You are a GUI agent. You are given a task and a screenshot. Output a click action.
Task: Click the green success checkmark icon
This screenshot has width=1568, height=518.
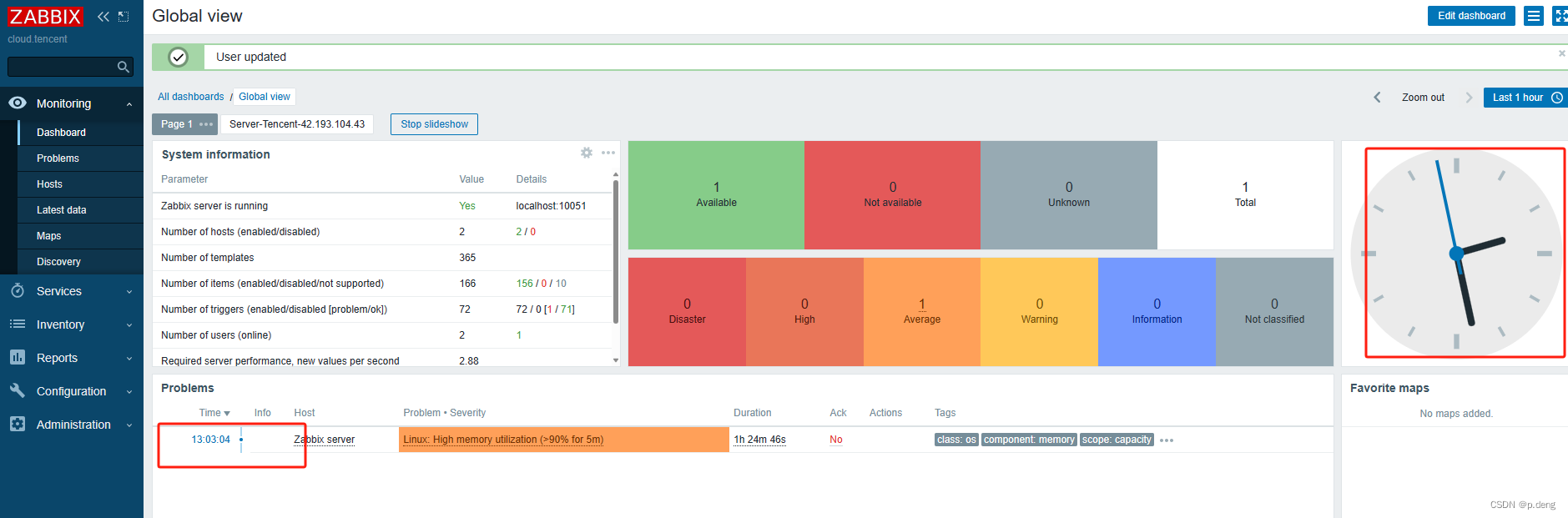click(178, 57)
